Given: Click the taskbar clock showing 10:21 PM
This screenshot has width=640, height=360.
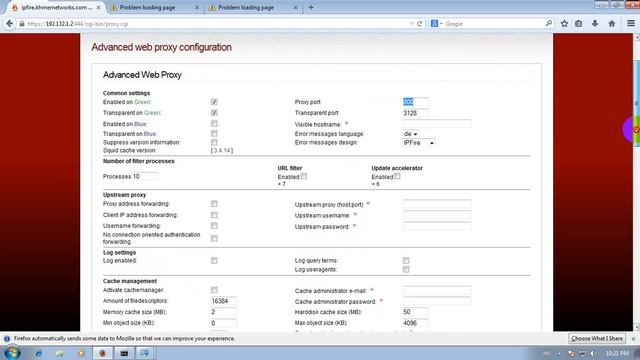Looking at the screenshot, I should (617, 353).
